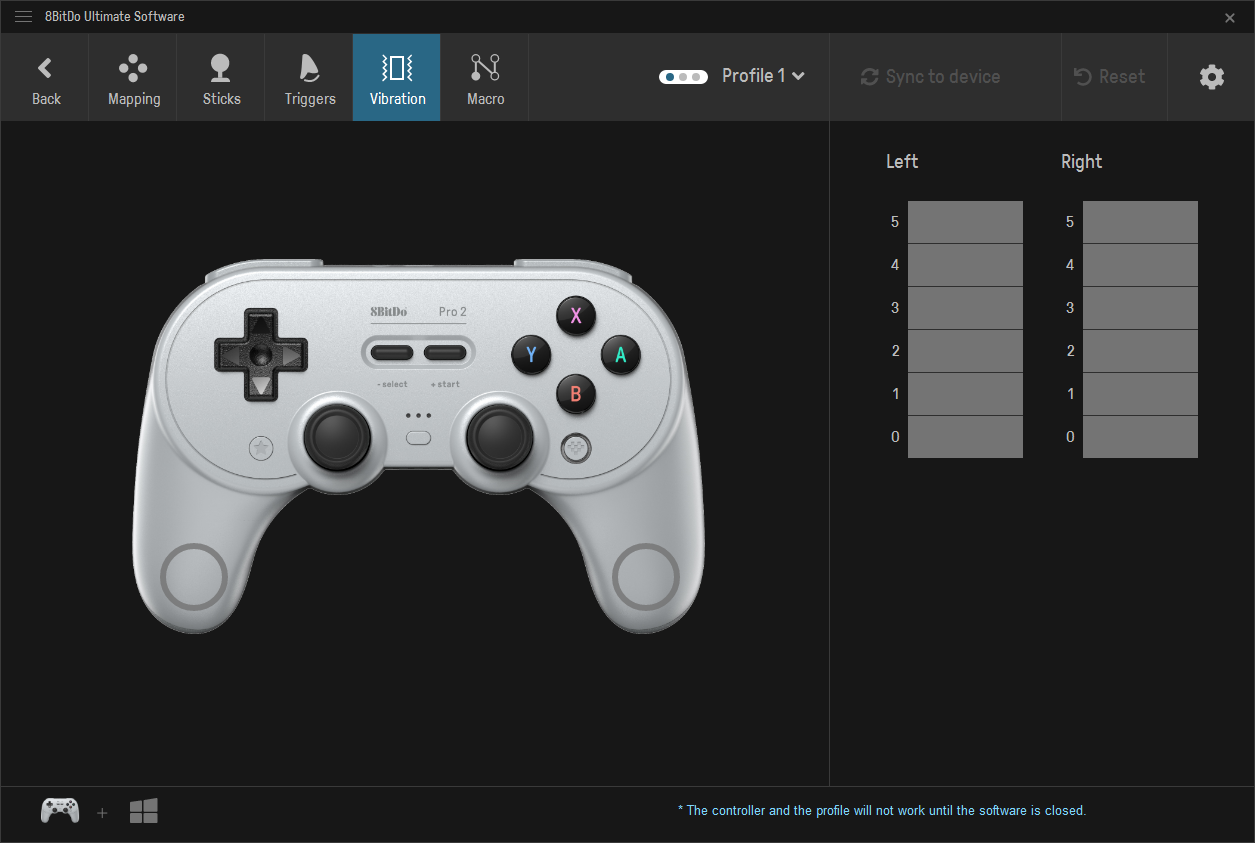Click the Y button on controller
The height and width of the screenshot is (843, 1255).
[532, 354]
